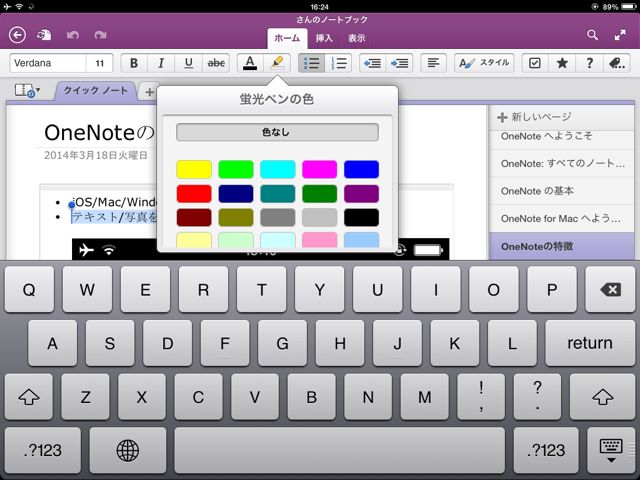The width and height of the screenshot is (640, 480).
Task: Choose 色なし to remove highlight
Action: click(277, 132)
